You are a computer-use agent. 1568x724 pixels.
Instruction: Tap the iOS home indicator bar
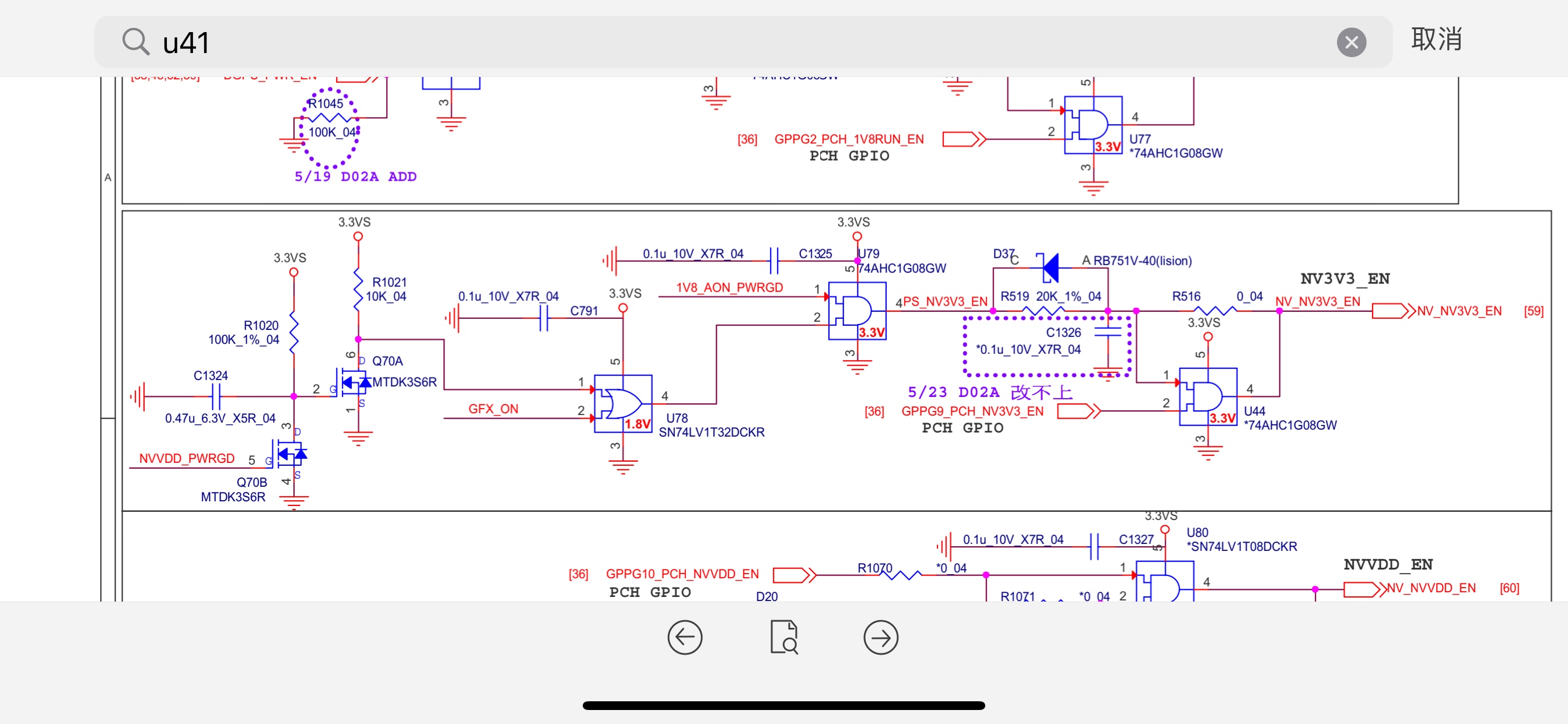tap(783, 705)
